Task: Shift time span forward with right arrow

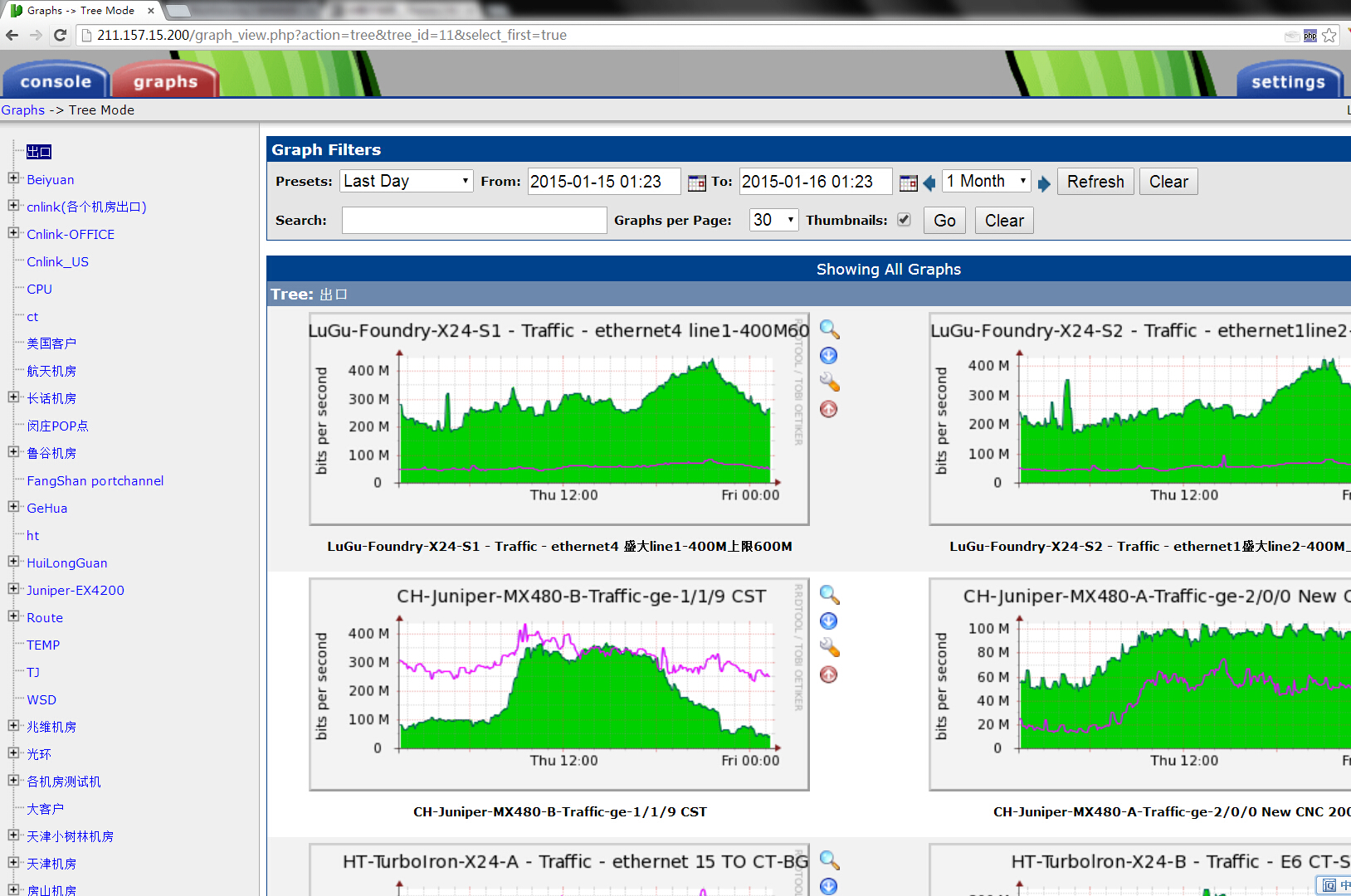Action: pos(1044,183)
